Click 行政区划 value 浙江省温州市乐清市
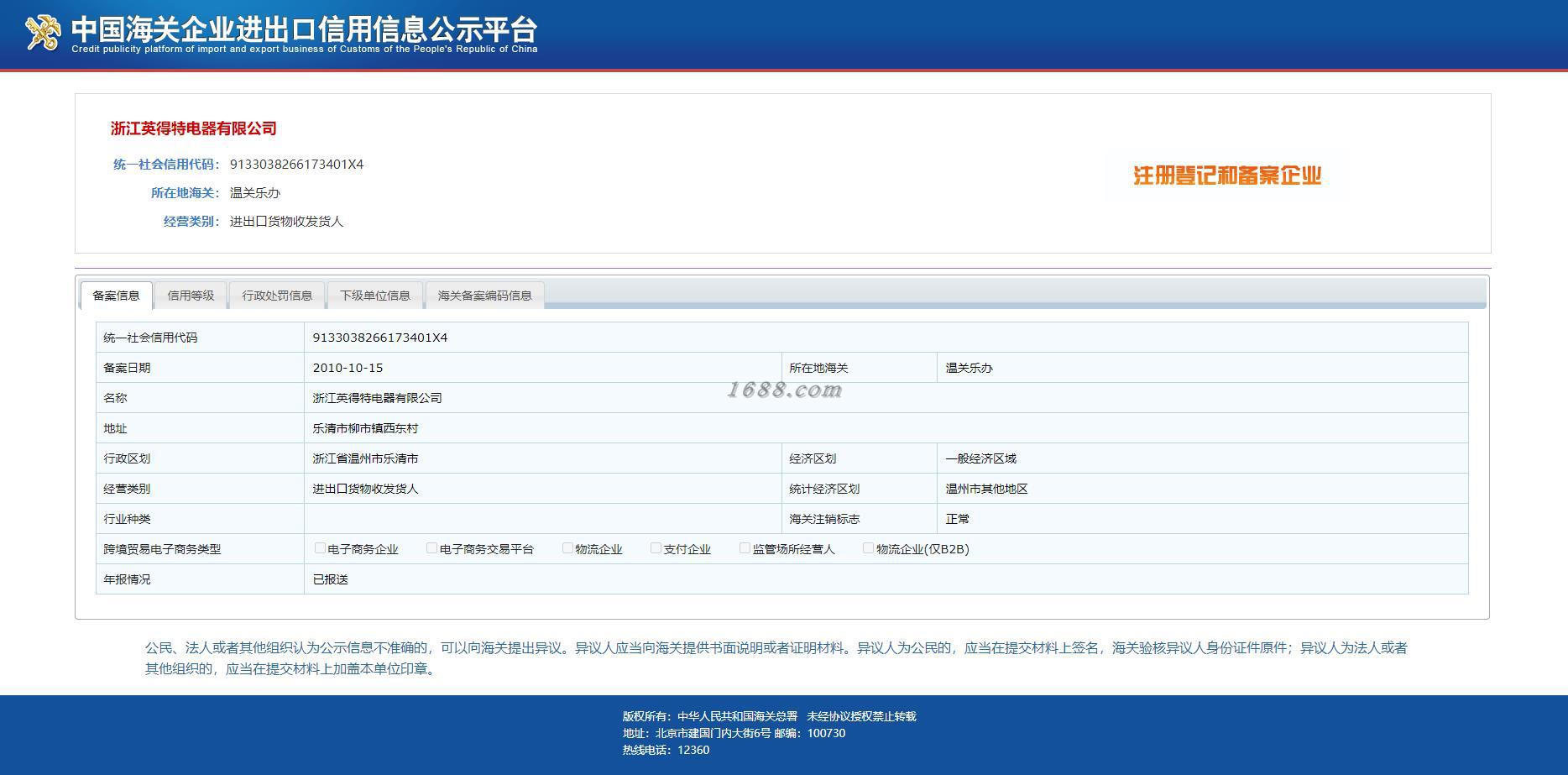 (x=365, y=458)
